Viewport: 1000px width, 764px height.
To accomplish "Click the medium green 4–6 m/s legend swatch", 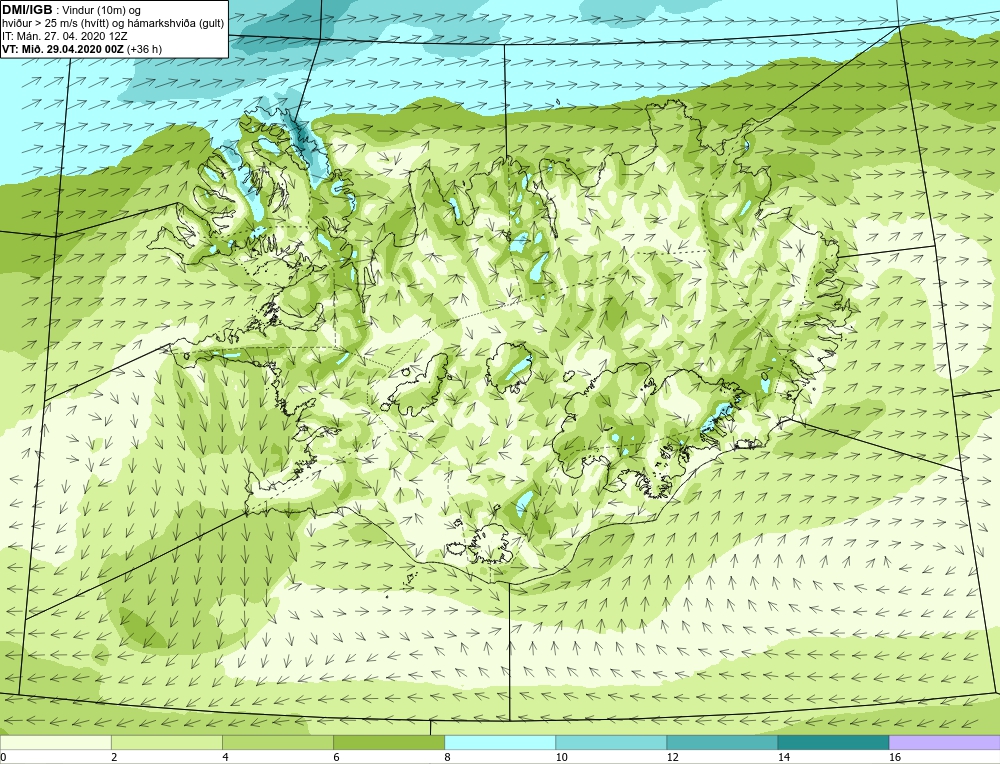I will pos(277,742).
